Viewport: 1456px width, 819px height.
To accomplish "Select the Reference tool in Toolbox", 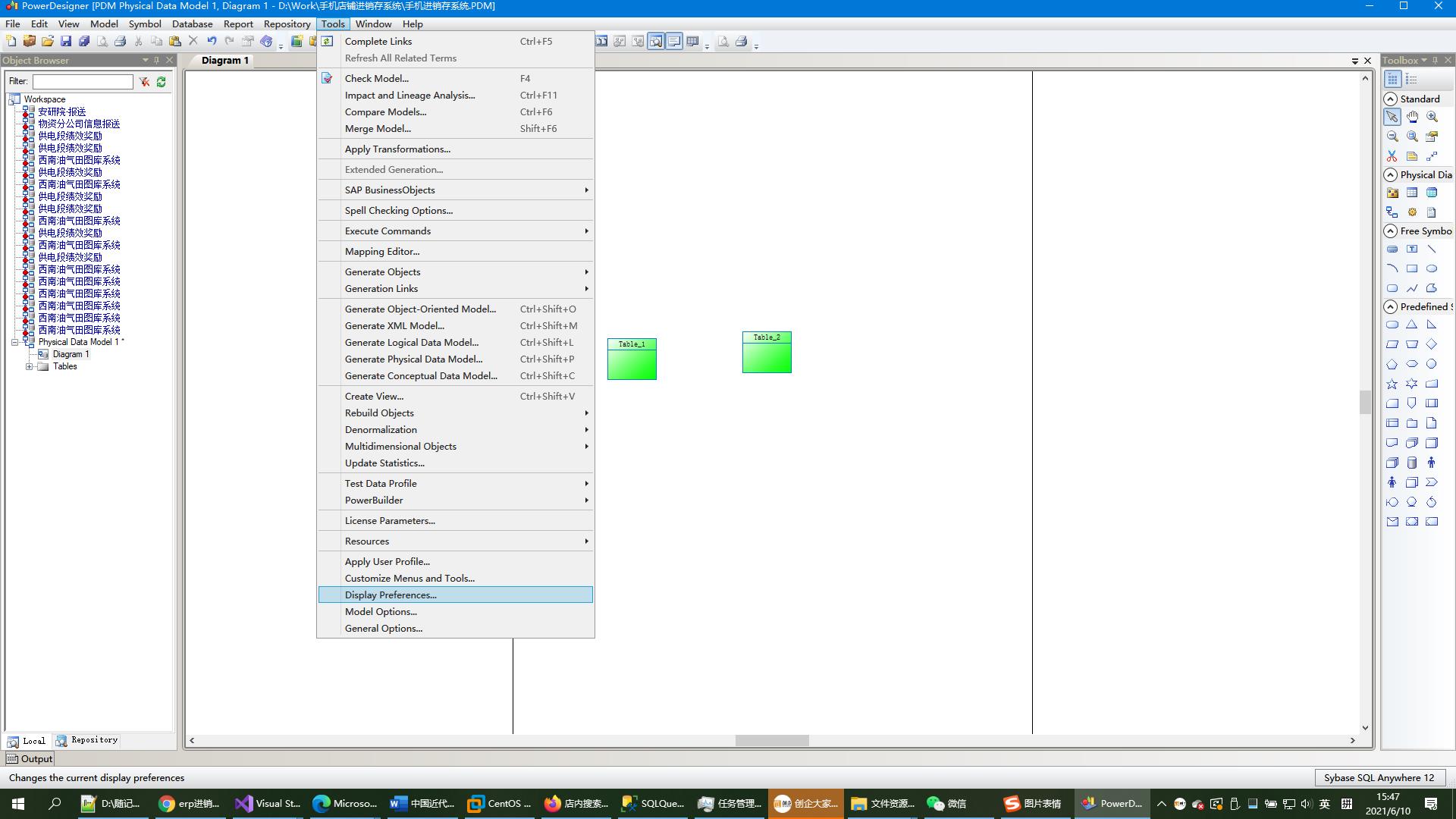I will click(1392, 212).
